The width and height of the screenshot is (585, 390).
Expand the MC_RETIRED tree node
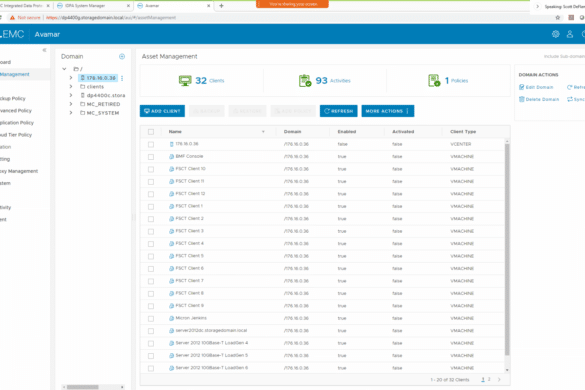coord(71,104)
